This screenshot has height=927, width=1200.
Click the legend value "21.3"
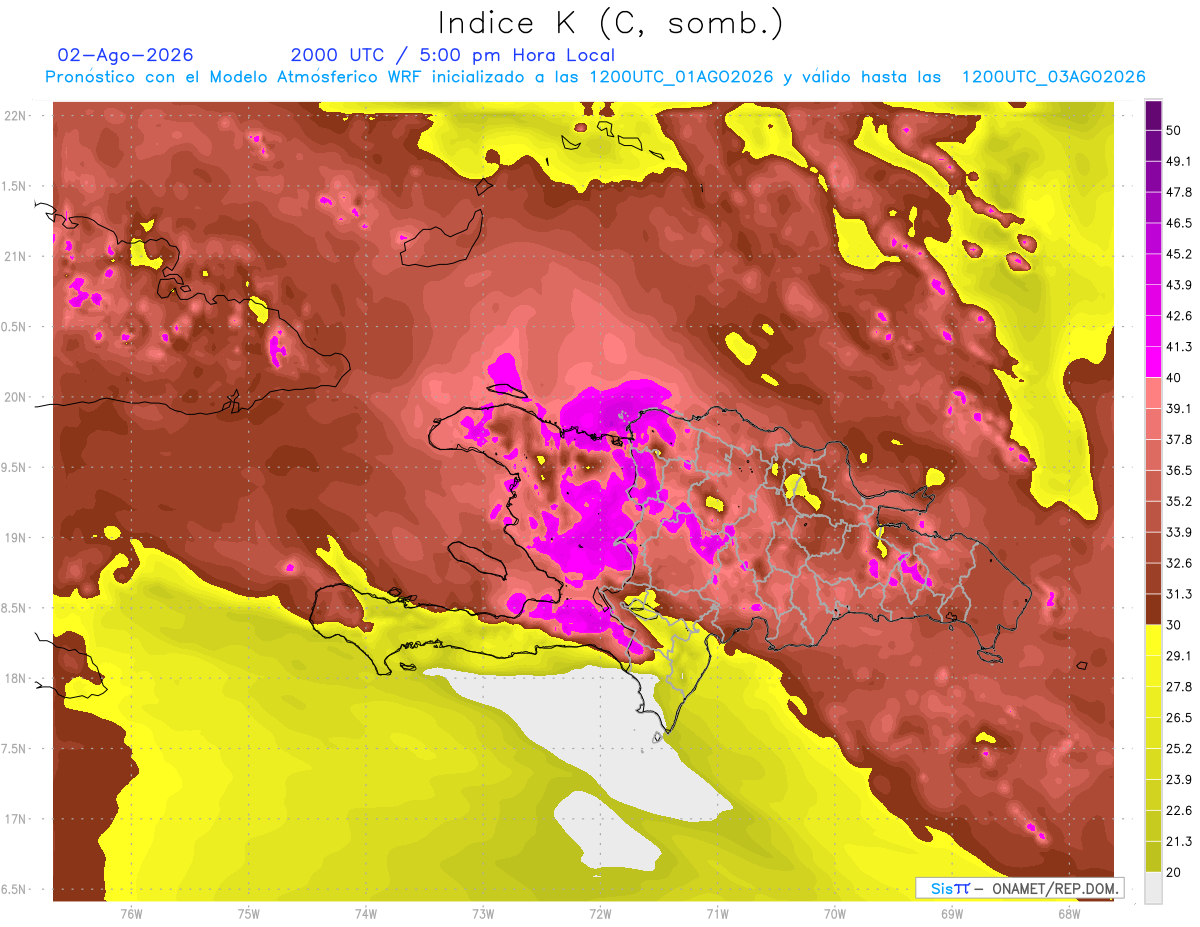[1179, 841]
